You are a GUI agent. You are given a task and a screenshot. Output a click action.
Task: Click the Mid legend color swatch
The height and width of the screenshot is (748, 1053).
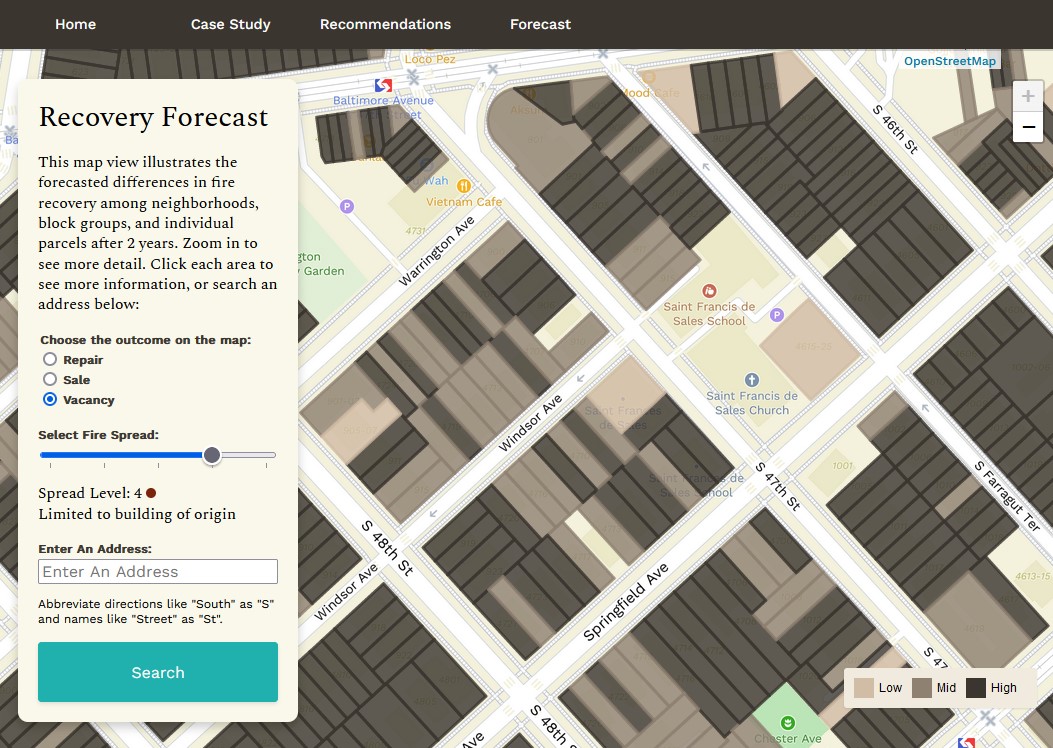coord(921,688)
